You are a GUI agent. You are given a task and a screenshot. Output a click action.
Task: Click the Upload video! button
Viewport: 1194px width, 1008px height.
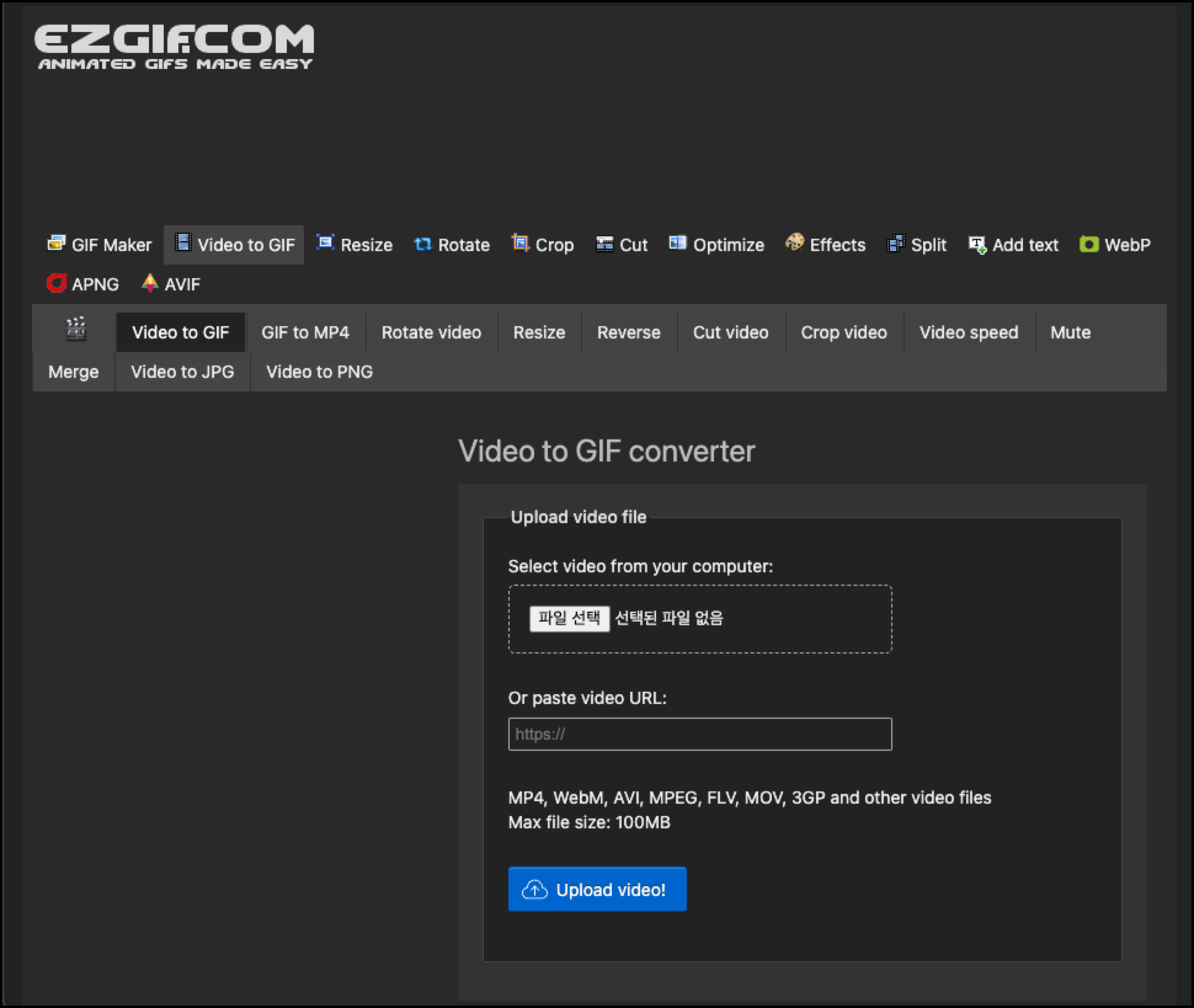point(596,889)
